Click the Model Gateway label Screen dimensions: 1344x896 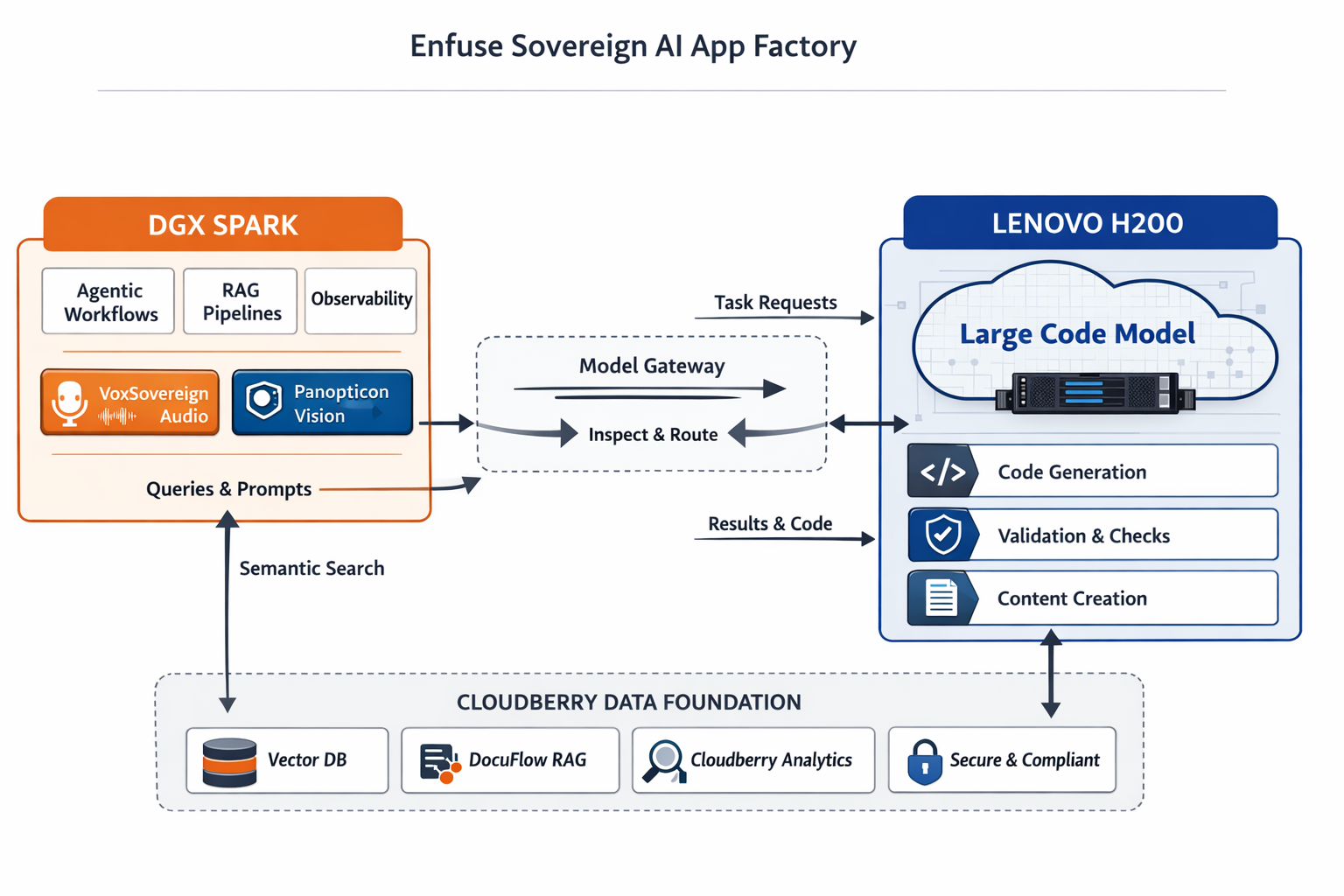point(652,366)
